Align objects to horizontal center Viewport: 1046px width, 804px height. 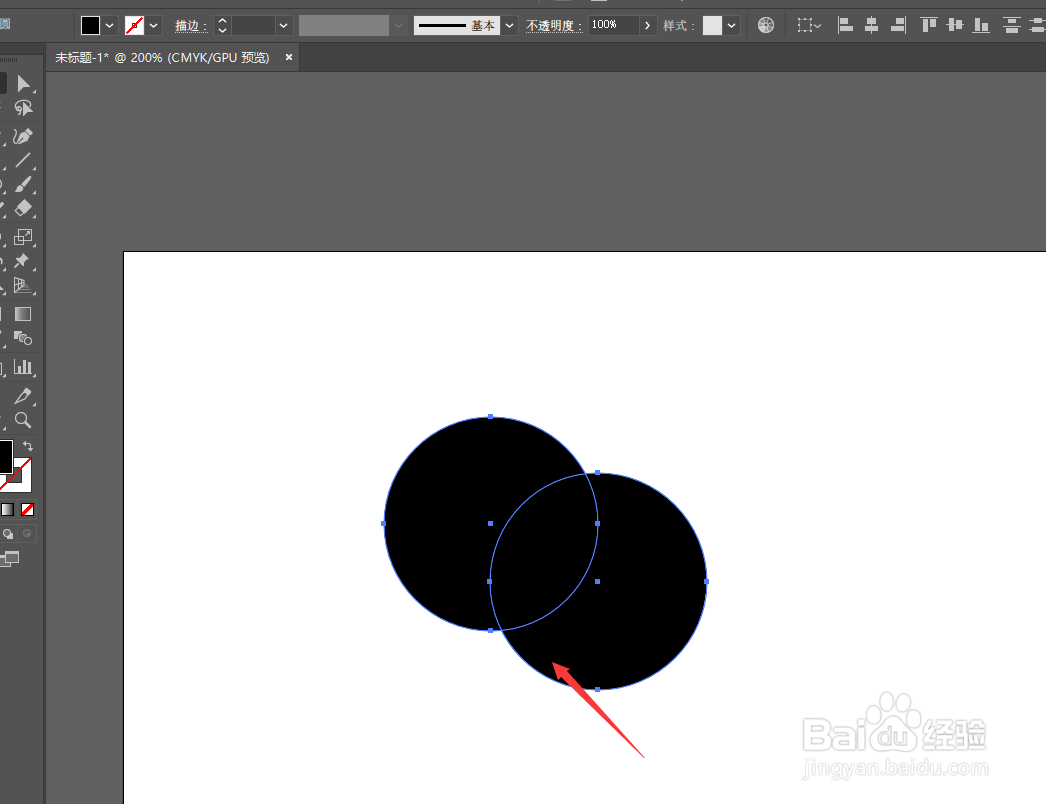871,25
